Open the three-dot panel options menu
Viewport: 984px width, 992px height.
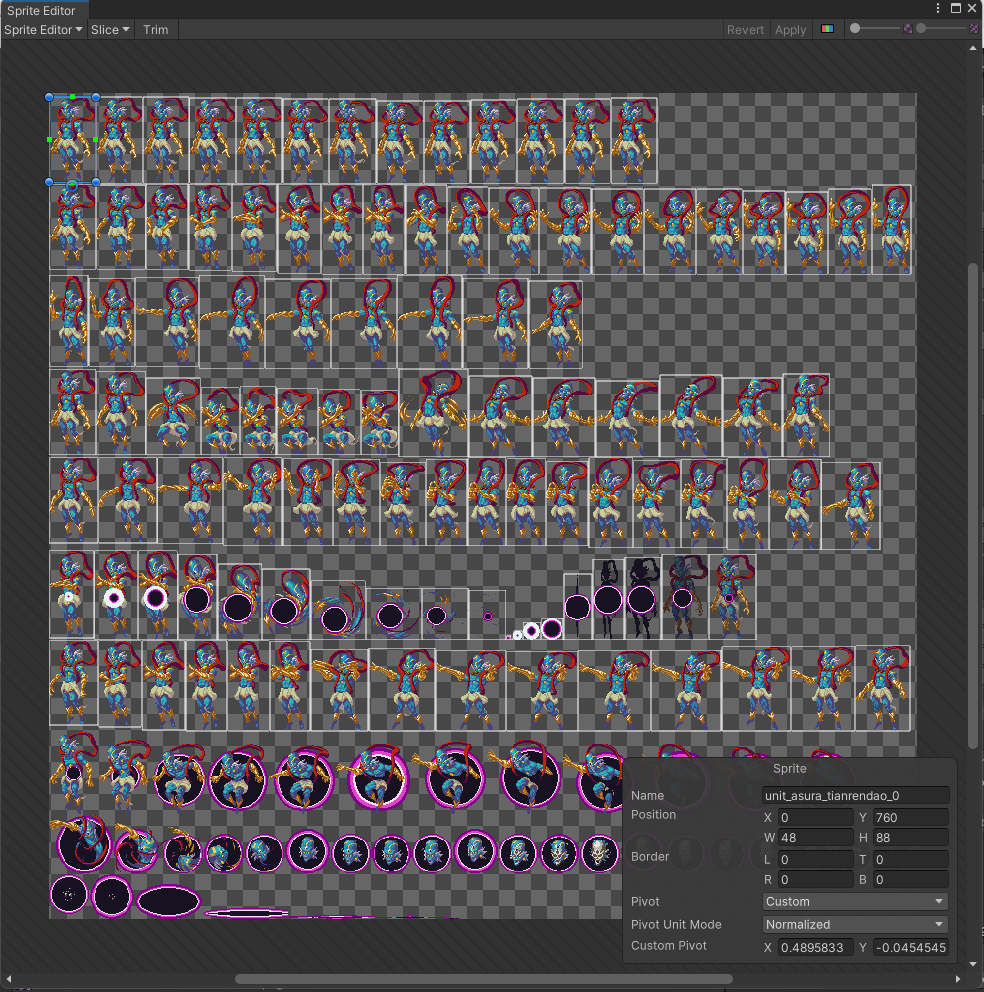tap(937, 8)
